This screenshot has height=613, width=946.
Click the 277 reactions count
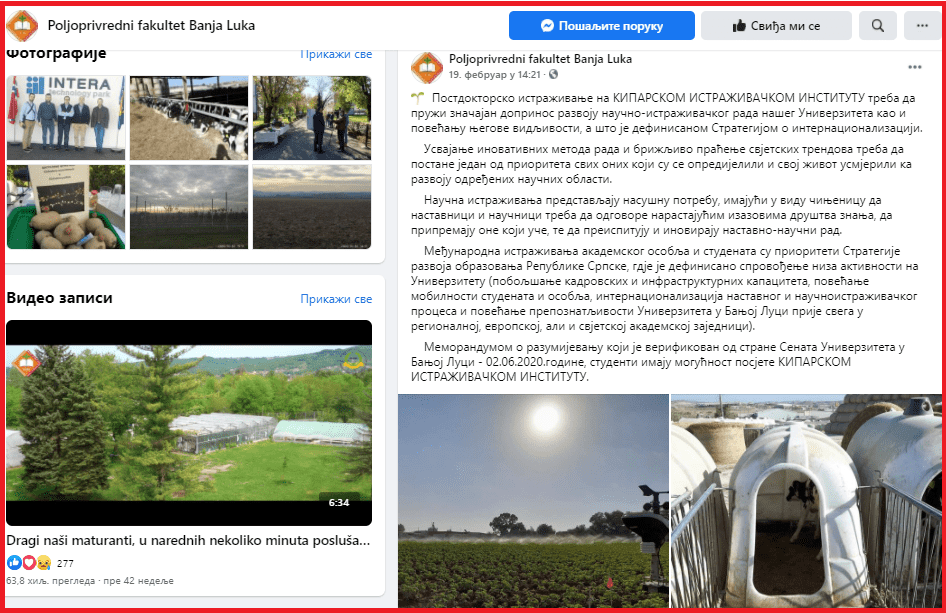[65, 564]
